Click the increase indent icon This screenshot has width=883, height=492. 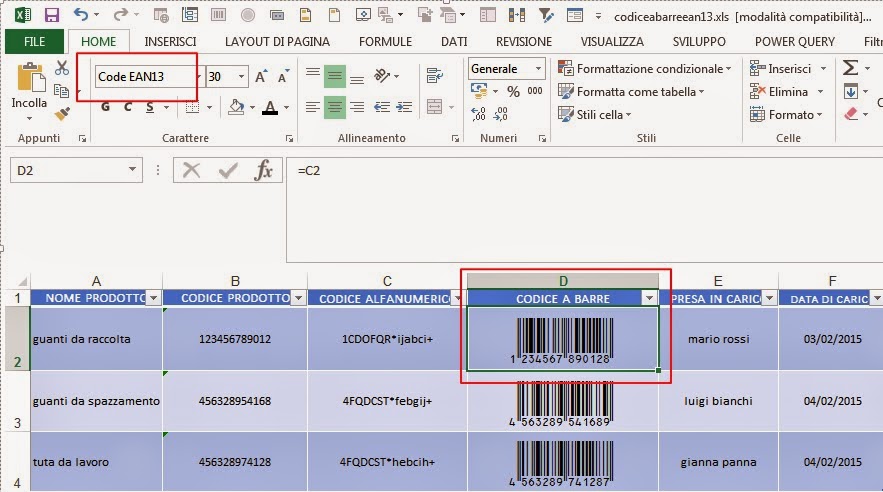(x=404, y=107)
